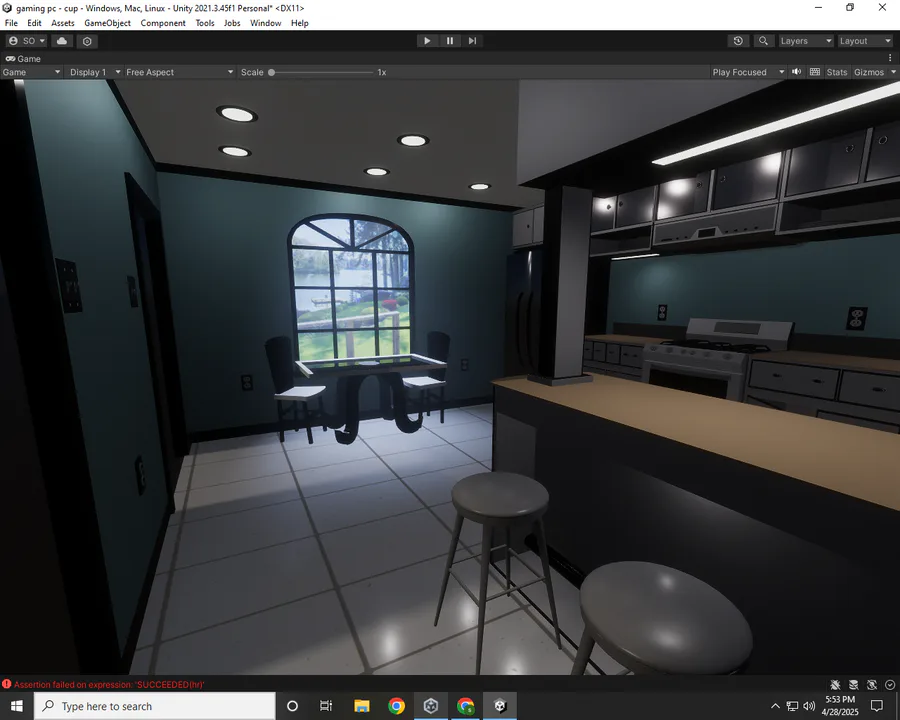Open the Windows Start button

(x=17, y=706)
